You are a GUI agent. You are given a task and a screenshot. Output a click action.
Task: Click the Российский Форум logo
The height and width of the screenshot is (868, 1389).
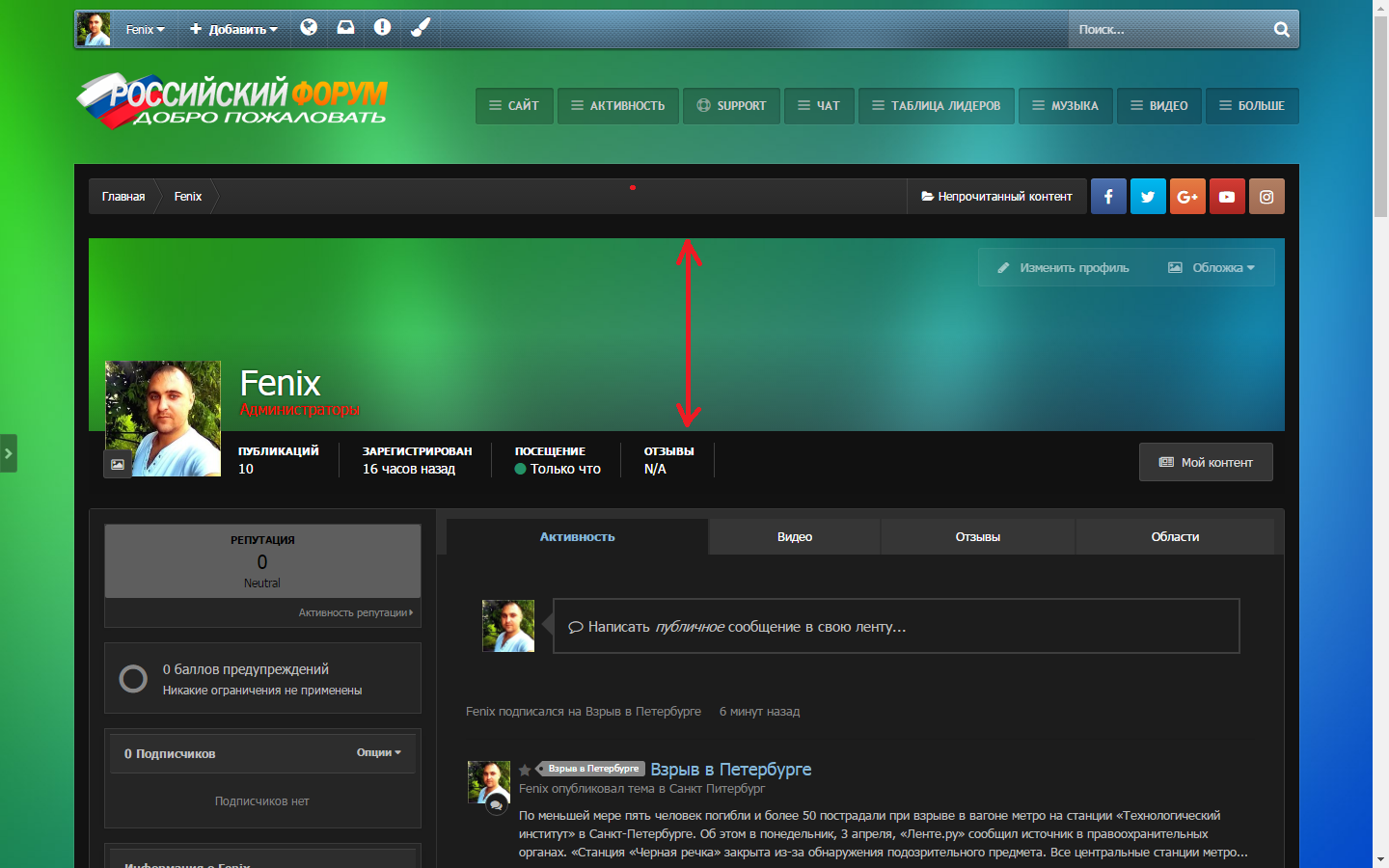pos(231,101)
